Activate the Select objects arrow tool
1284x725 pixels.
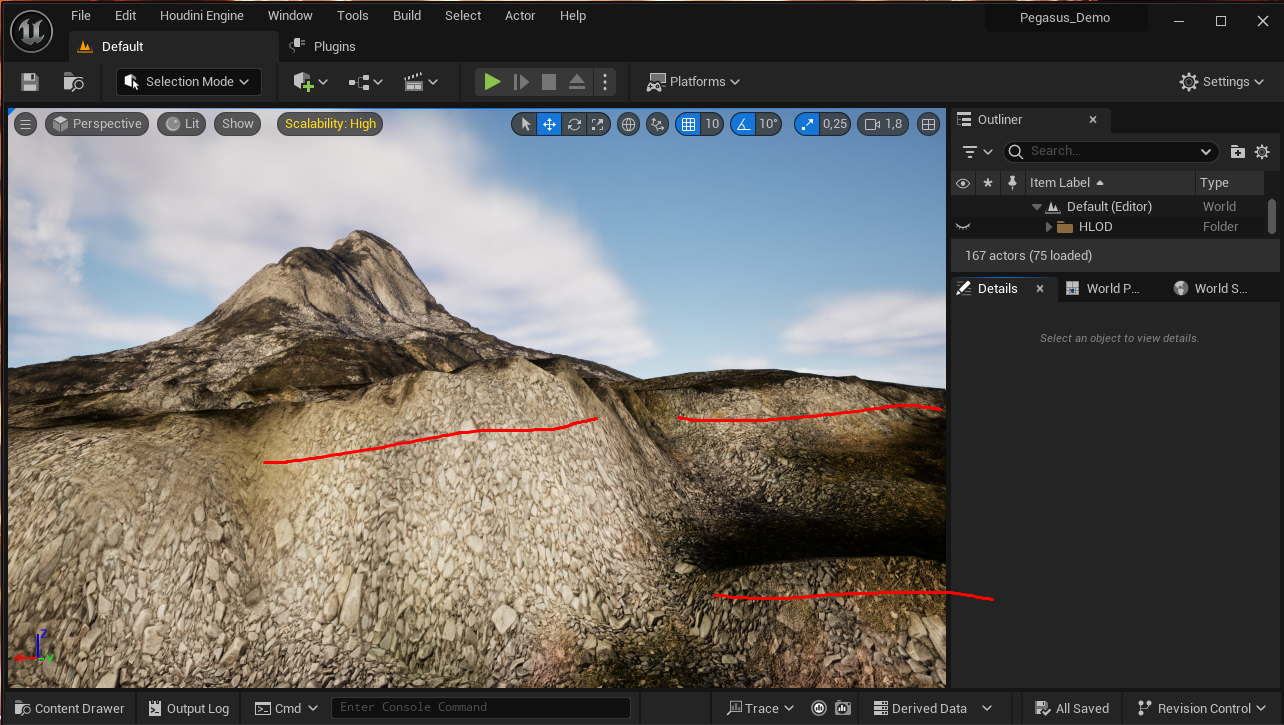525,124
